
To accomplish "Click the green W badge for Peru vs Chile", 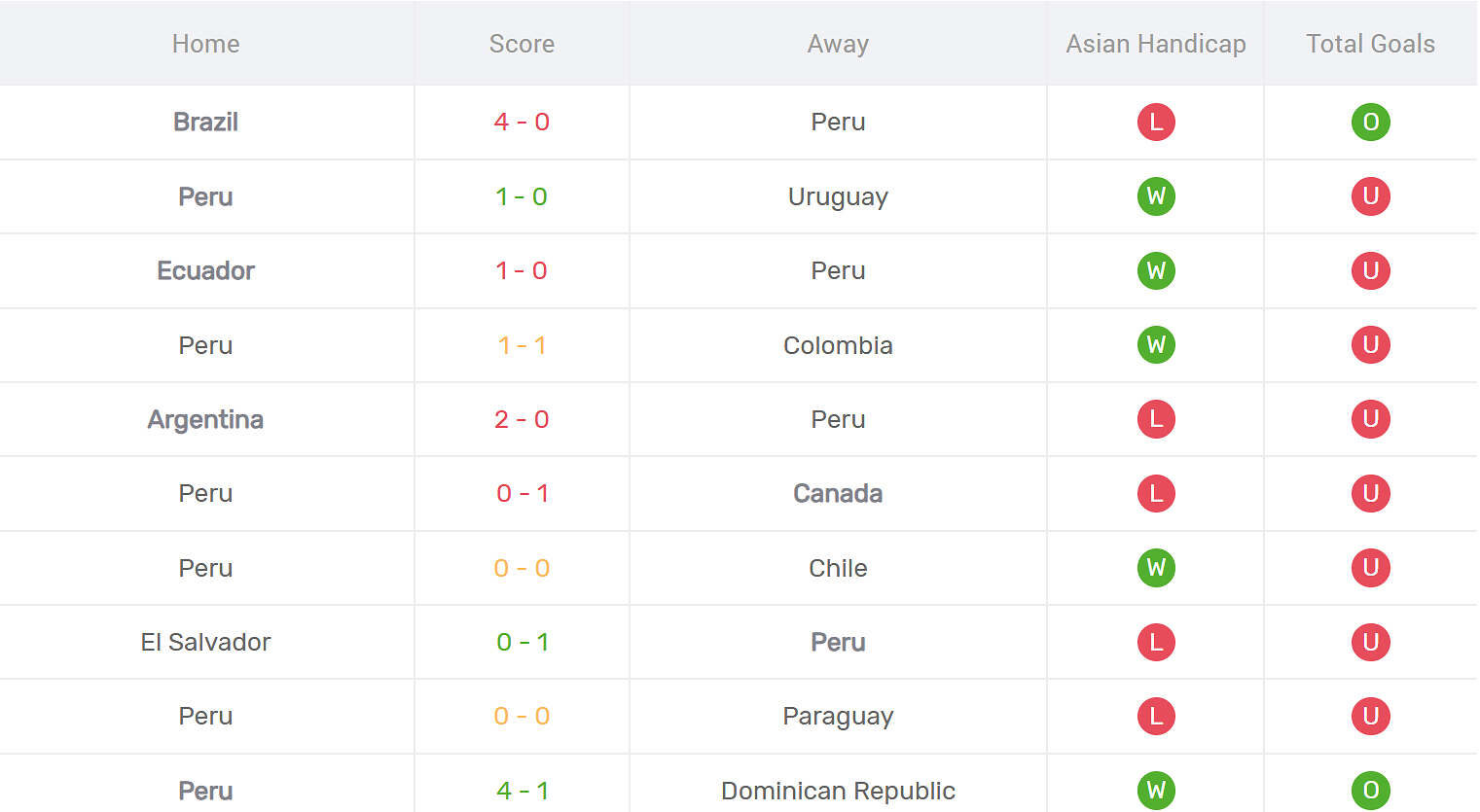I will 1156,568.
